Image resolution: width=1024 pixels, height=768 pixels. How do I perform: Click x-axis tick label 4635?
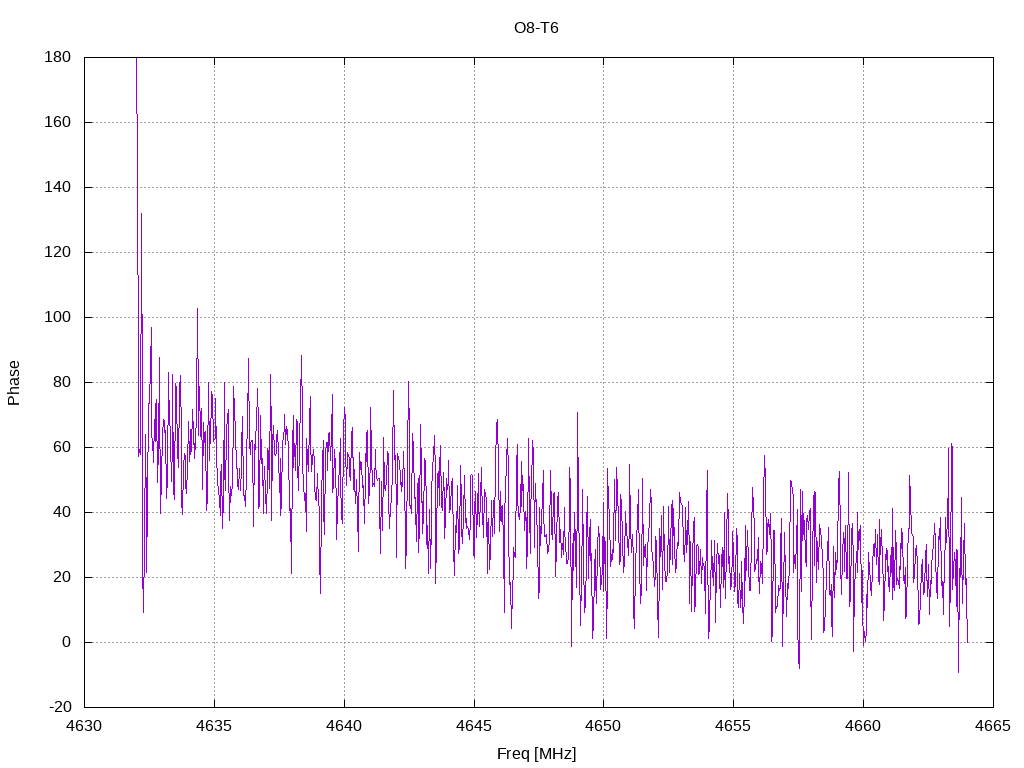click(x=214, y=726)
